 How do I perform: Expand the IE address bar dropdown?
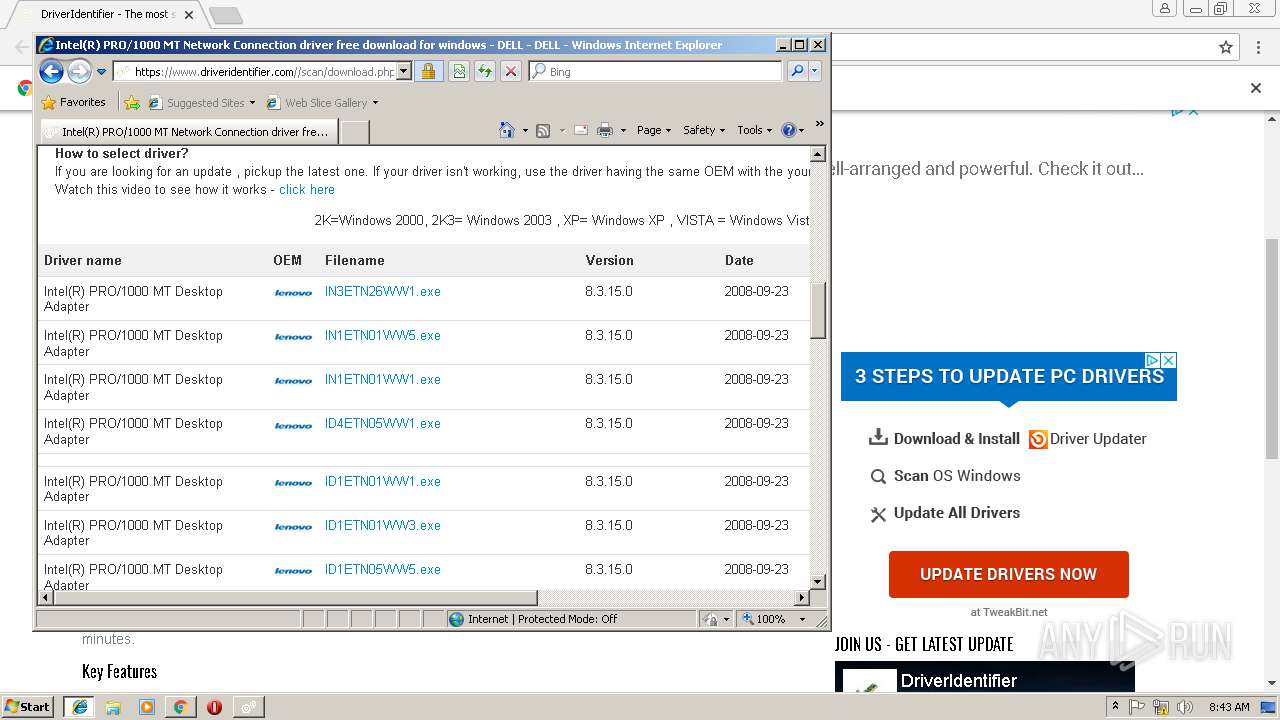tap(403, 71)
